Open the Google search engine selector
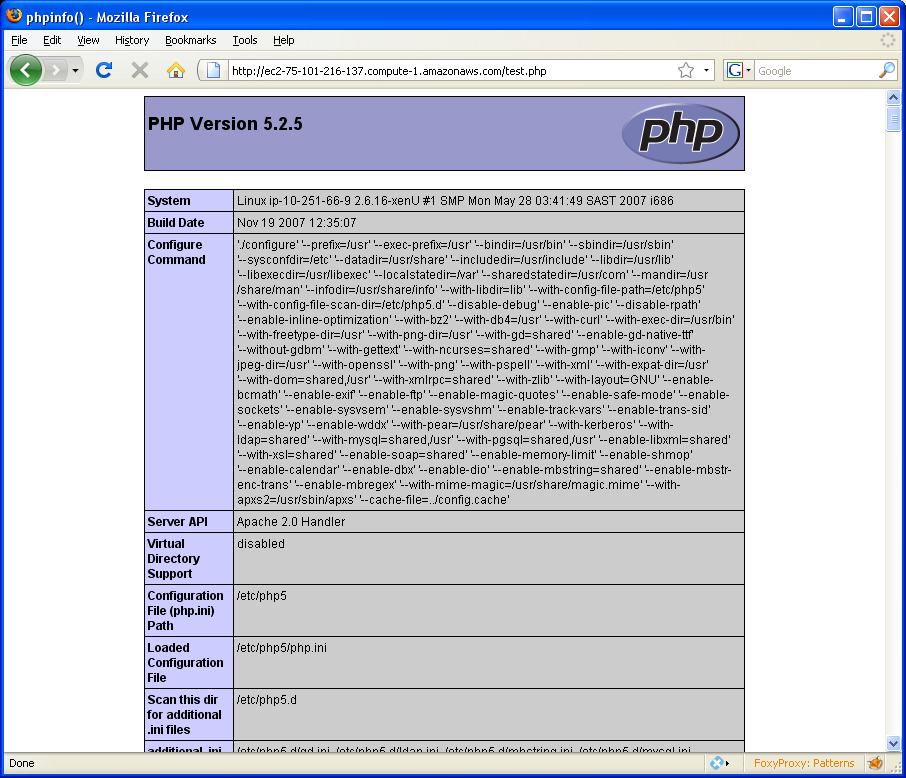The image size is (906, 778). [738, 71]
